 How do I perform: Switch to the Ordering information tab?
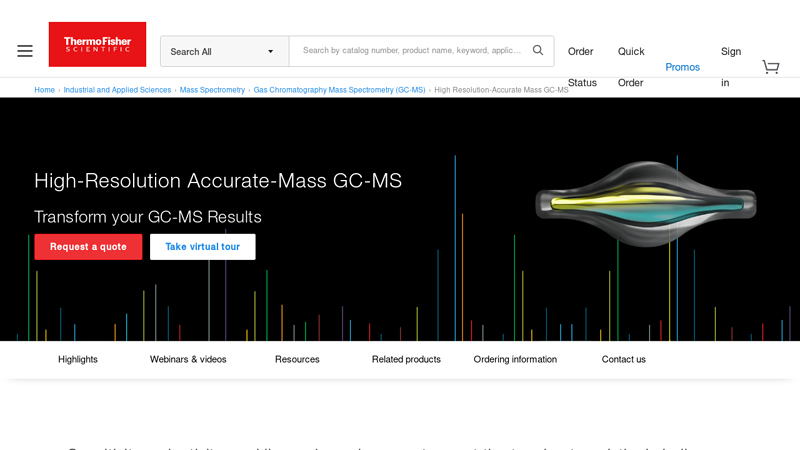(515, 359)
